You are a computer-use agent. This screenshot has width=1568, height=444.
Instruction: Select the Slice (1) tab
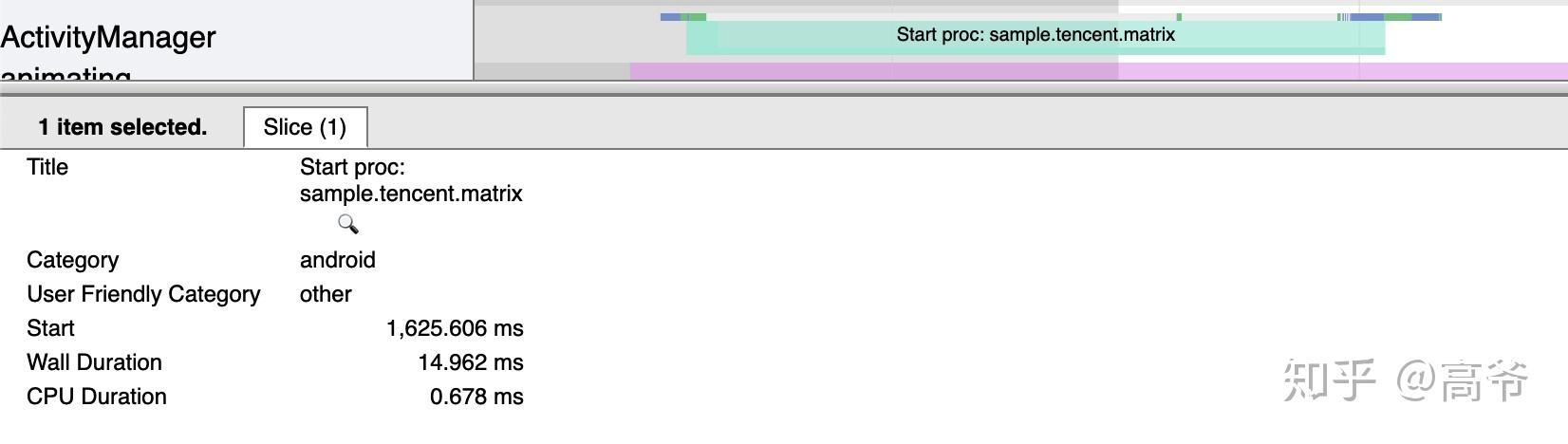click(305, 127)
